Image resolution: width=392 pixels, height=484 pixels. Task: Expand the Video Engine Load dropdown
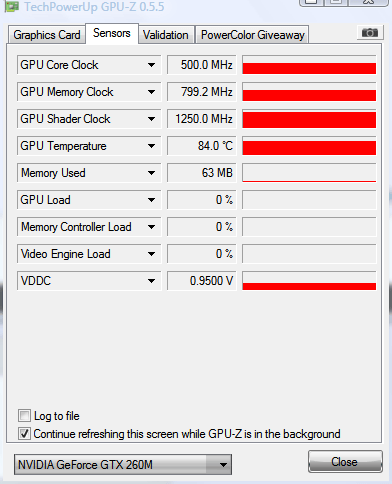tap(151, 254)
